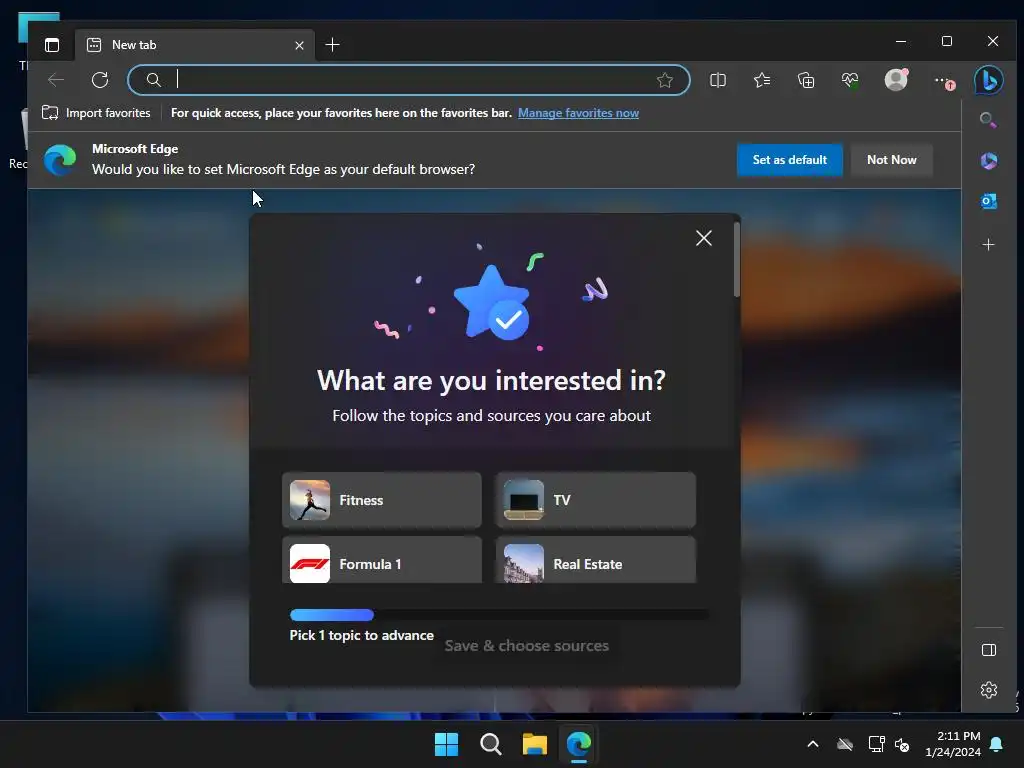This screenshot has height=768, width=1024.
Task: Close the interests dialog
Action: [703, 238]
